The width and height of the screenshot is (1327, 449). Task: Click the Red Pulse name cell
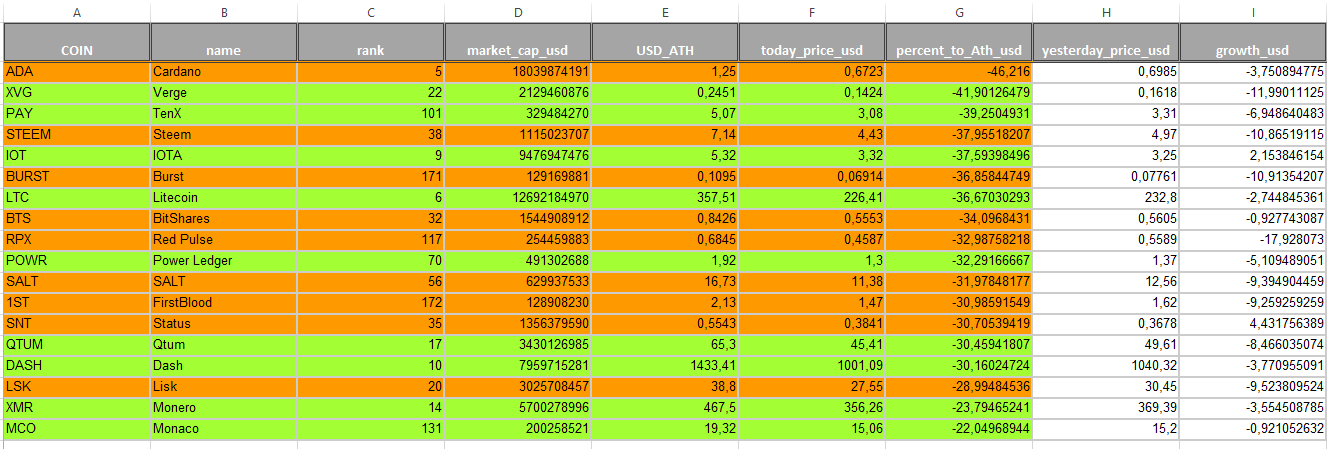point(224,240)
